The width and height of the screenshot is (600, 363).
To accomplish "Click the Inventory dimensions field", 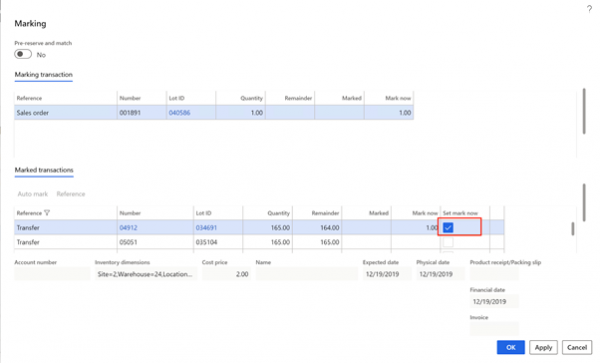I will pyautogui.click(x=146, y=274).
